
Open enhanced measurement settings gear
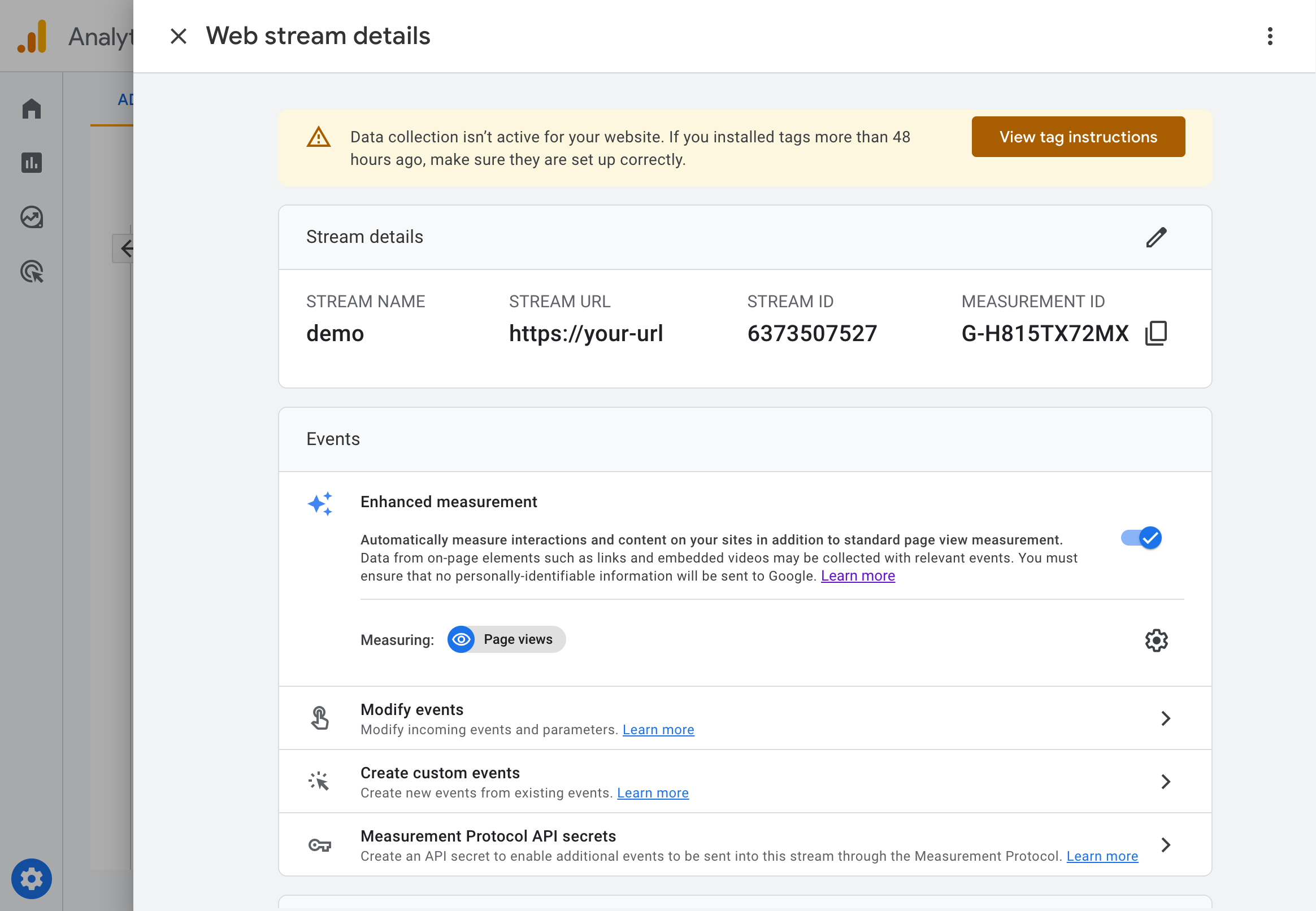pyautogui.click(x=1156, y=640)
